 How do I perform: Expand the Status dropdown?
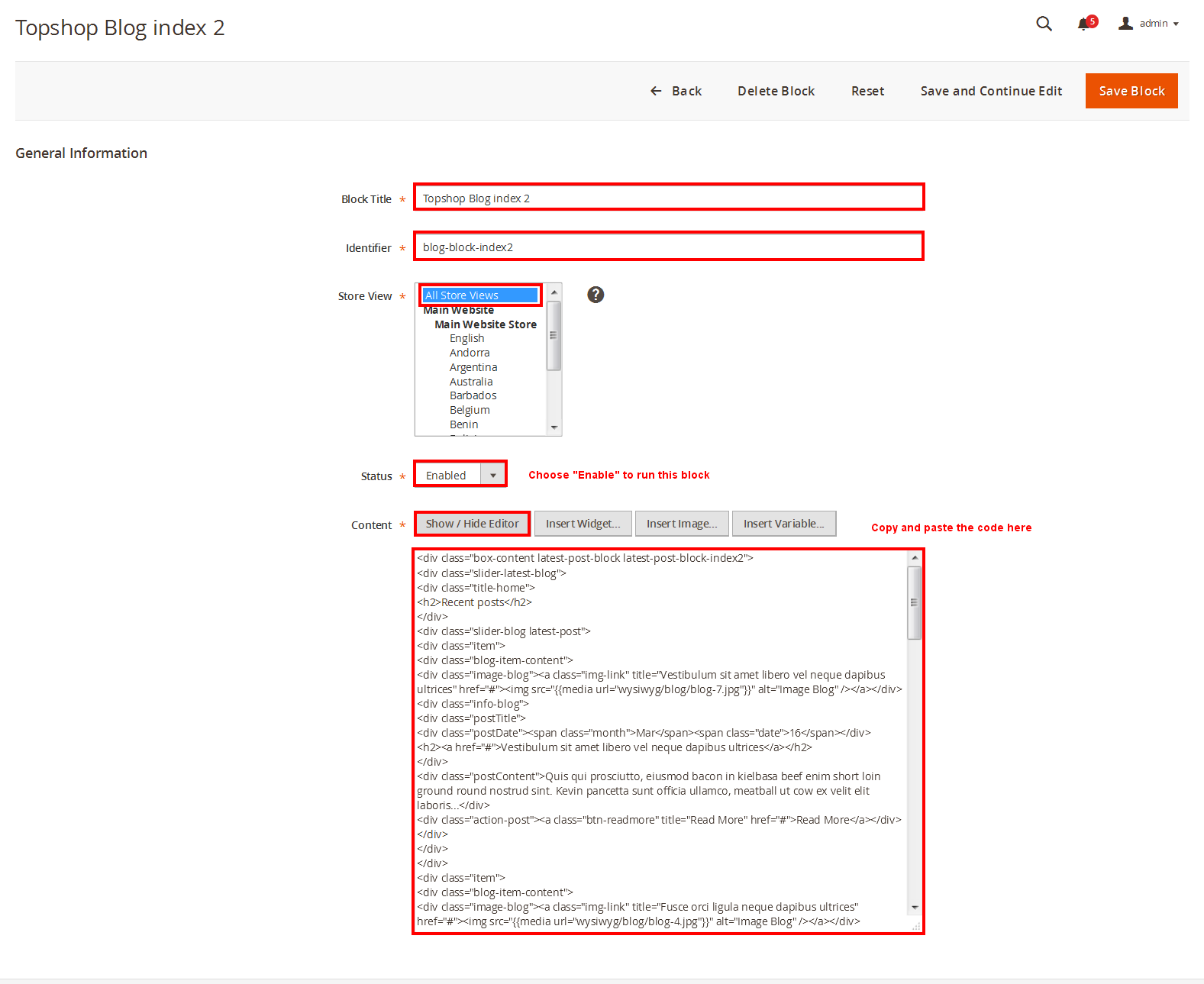pos(493,475)
